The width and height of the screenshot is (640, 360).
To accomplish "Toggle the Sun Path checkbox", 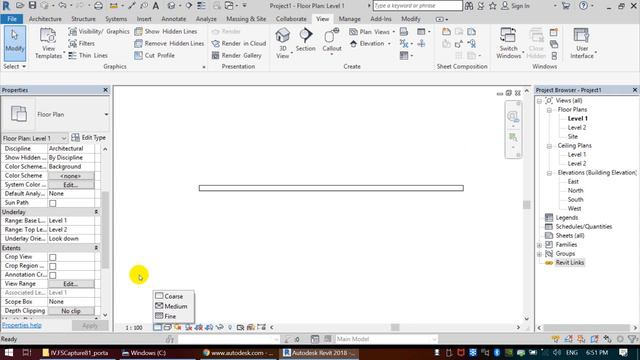I will coord(53,203).
